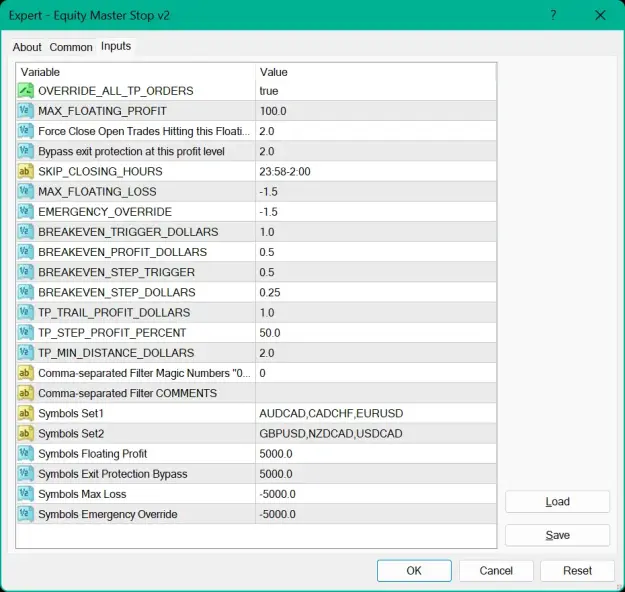The image size is (625, 592).
Task: Click the Symbols Max Loss icon
Action: (x=26, y=494)
